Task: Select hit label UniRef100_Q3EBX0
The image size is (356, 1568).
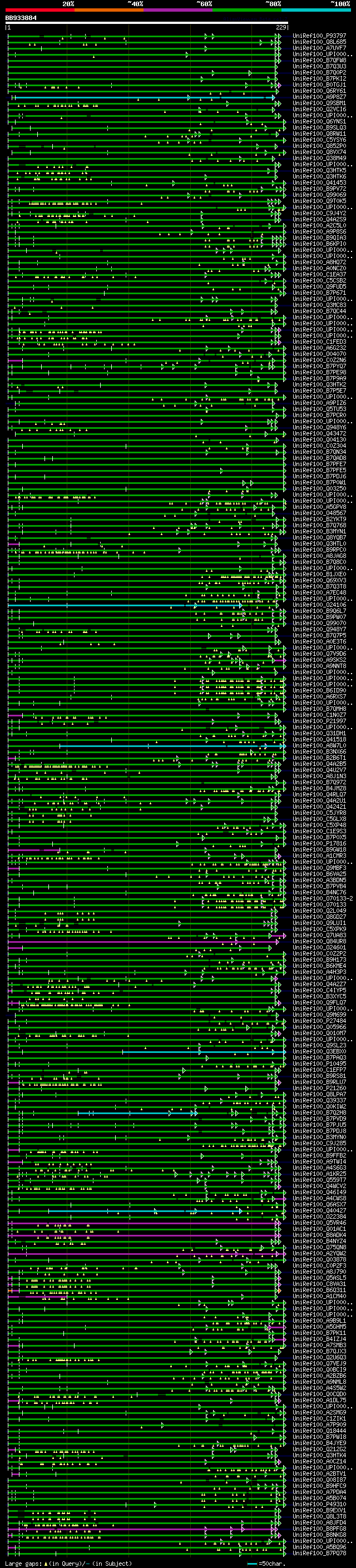Action: (319, 1051)
